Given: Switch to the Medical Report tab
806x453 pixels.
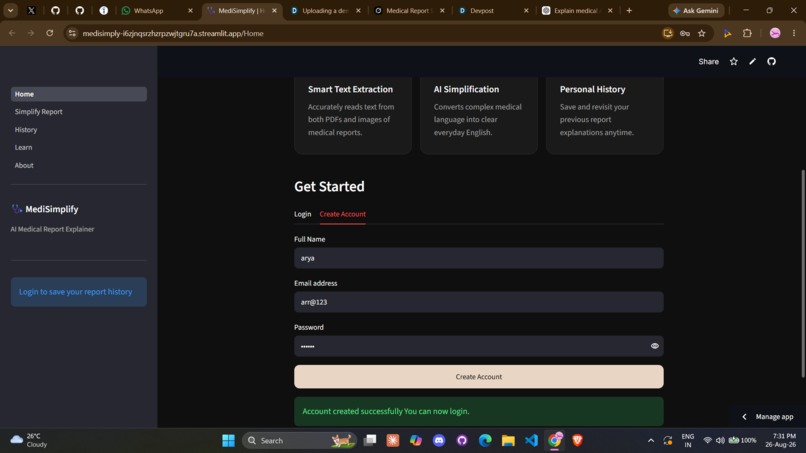Looking at the screenshot, I should tap(409, 10).
